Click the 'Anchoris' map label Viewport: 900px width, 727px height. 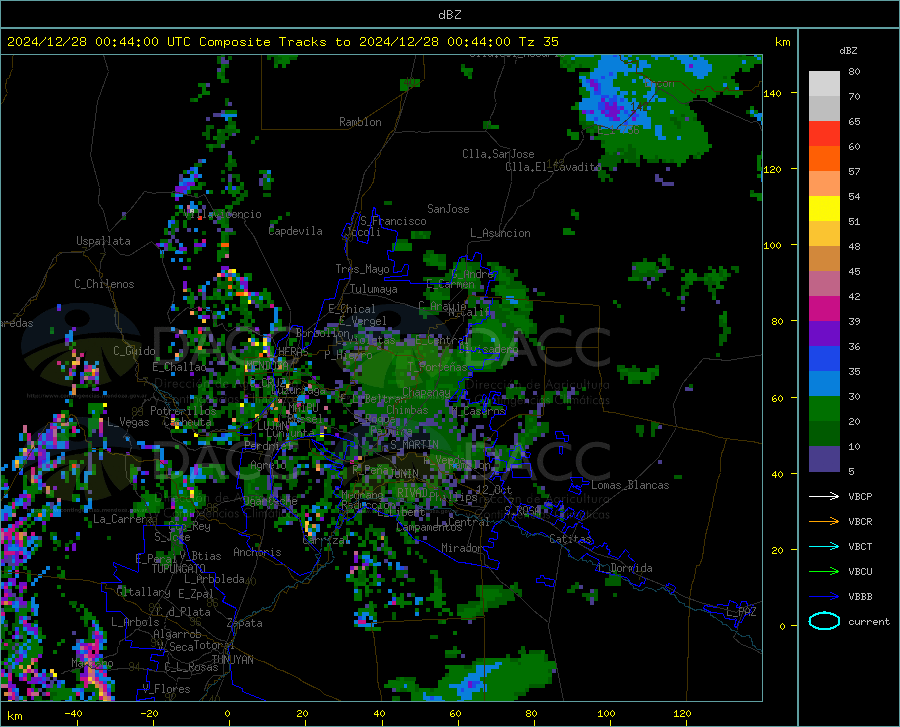(x=257, y=553)
